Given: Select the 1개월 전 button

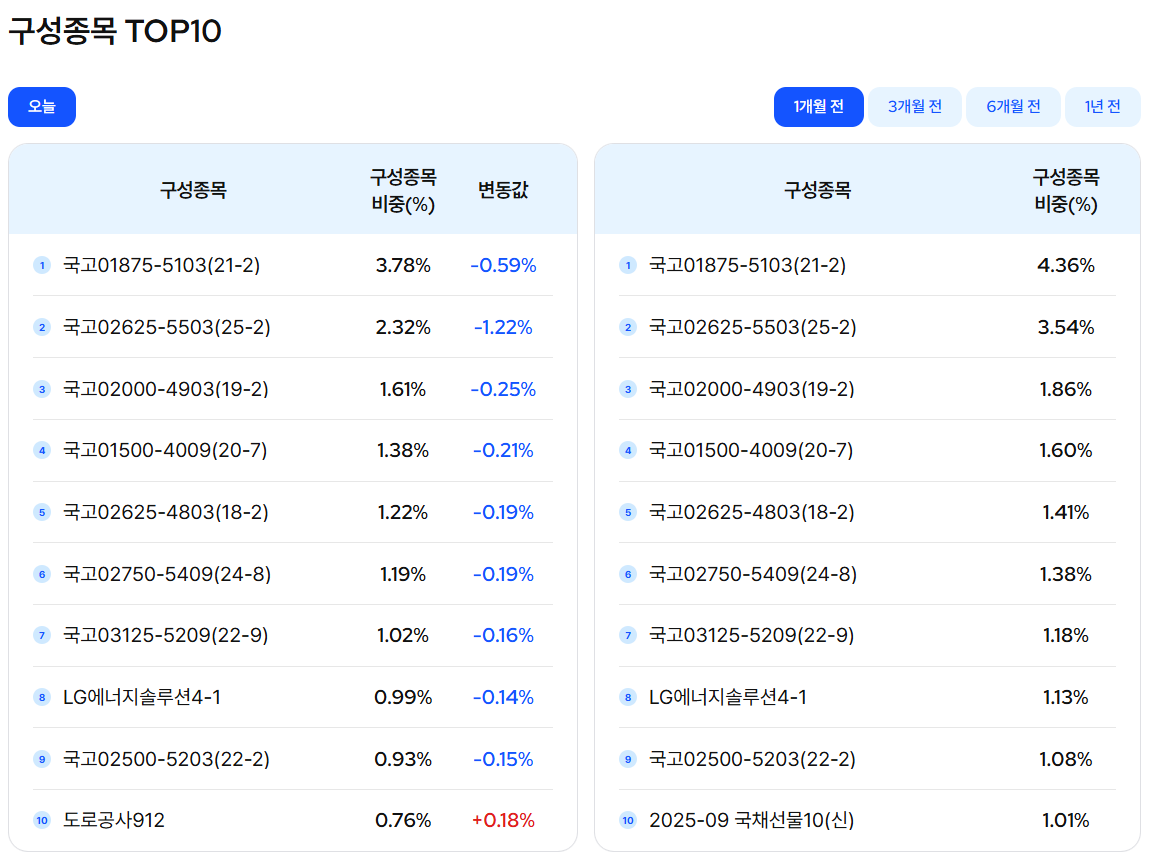Looking at the screenshot, I should (819, 106).
